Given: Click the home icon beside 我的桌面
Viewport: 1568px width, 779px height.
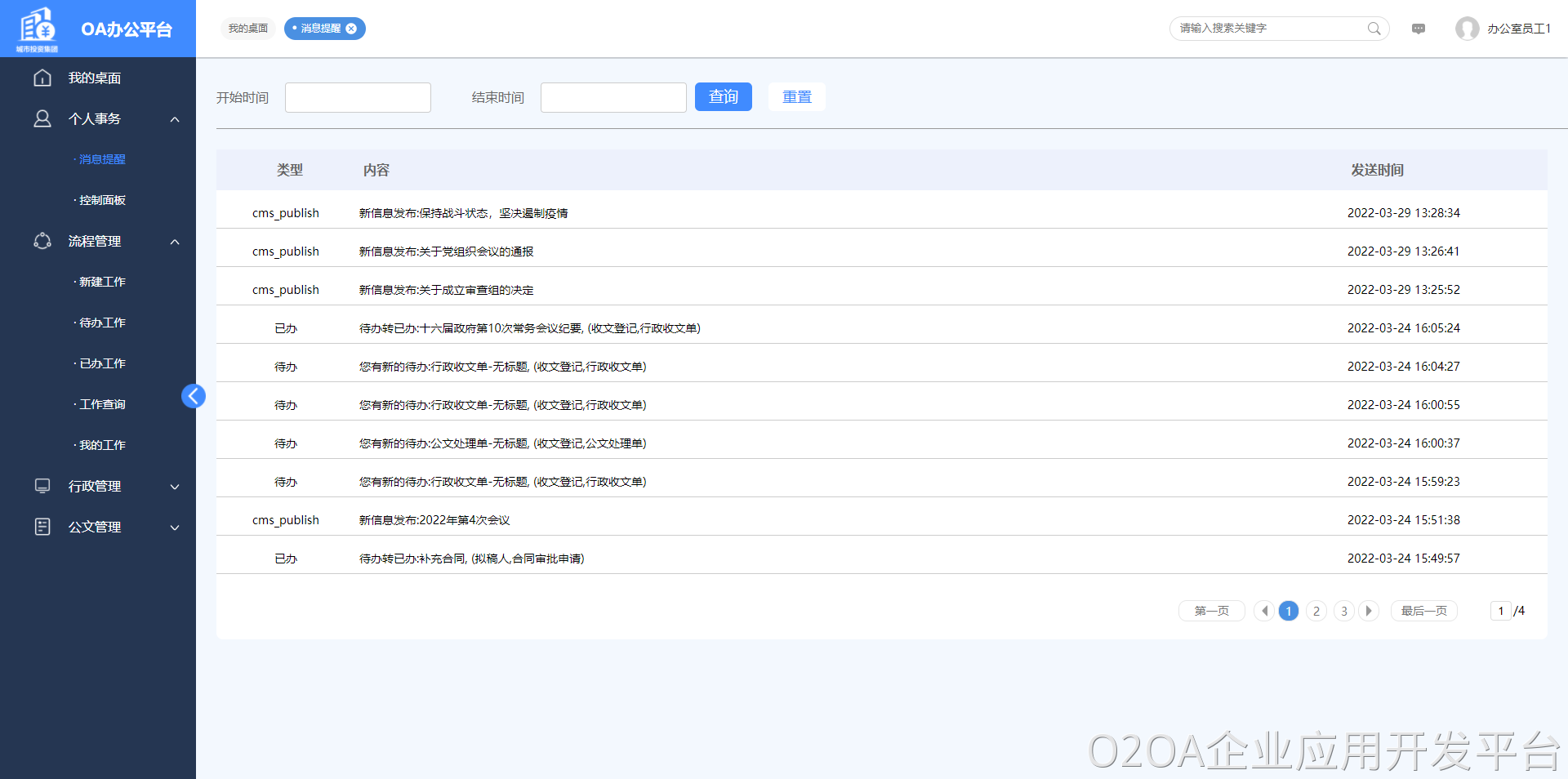Looking at the screenshot, I should tap(42, 78).
